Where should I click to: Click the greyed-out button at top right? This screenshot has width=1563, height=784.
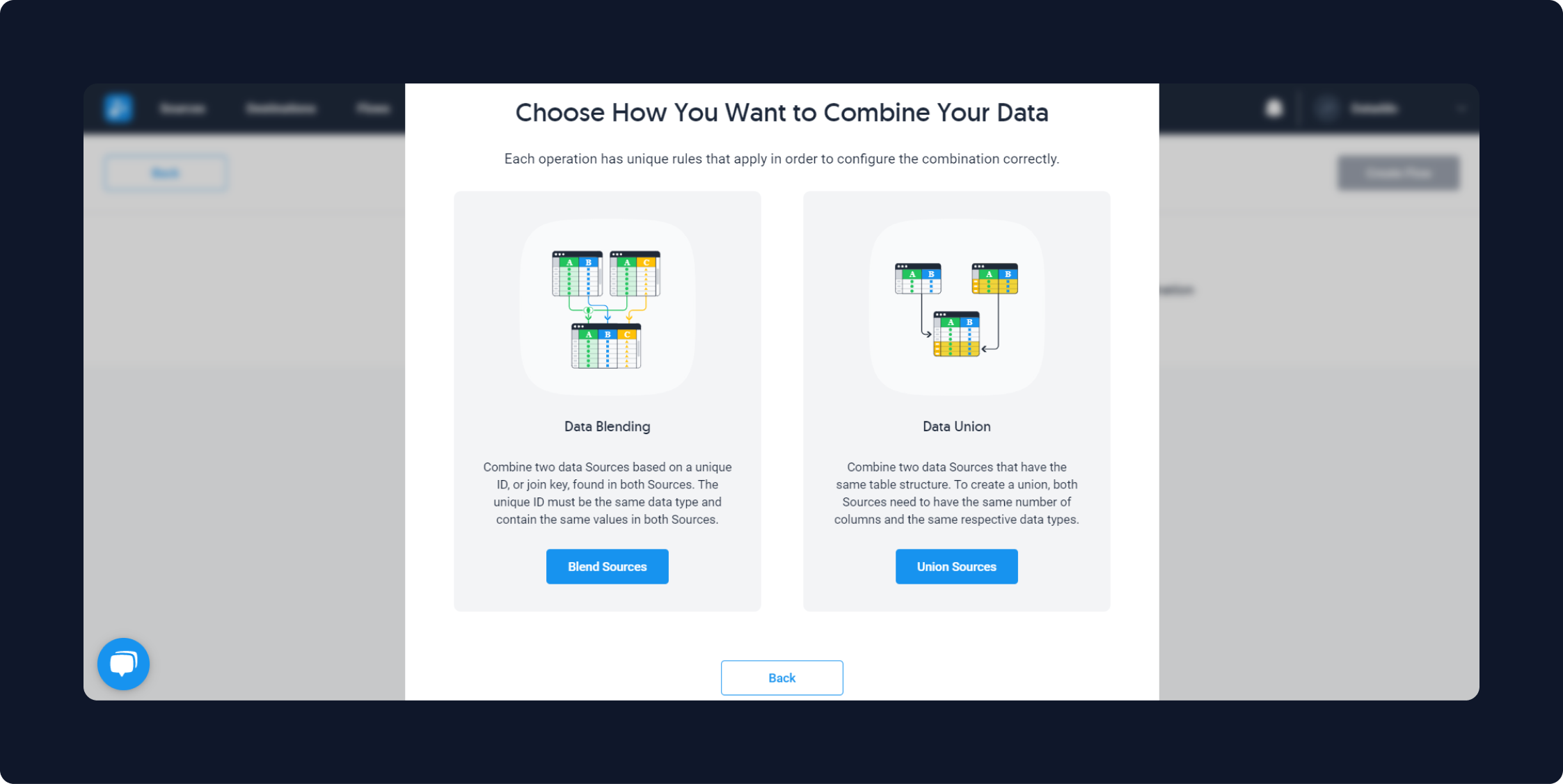click(1398, 173)
